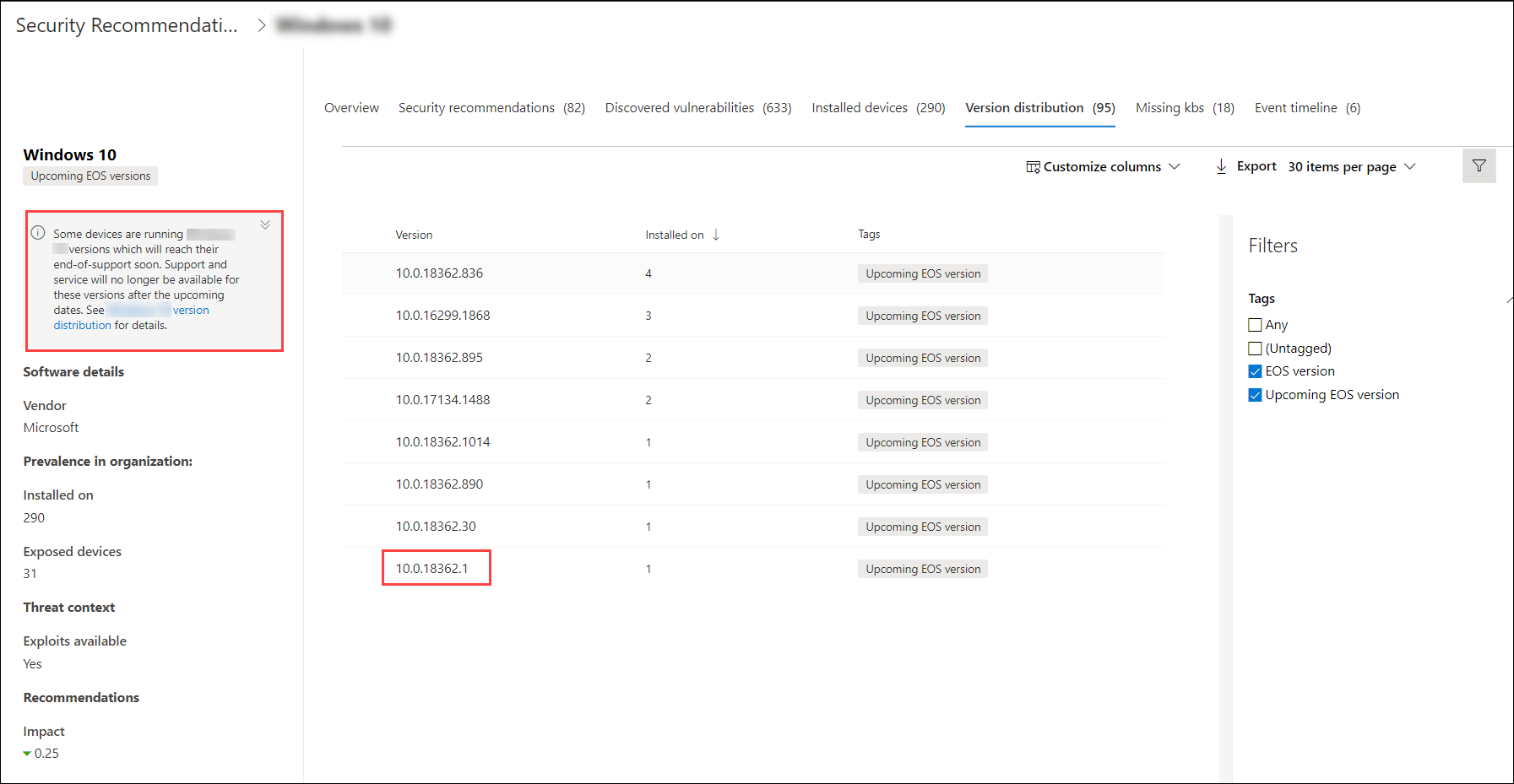Click the breadcrumb chevron separator

(x=262, y=25)
